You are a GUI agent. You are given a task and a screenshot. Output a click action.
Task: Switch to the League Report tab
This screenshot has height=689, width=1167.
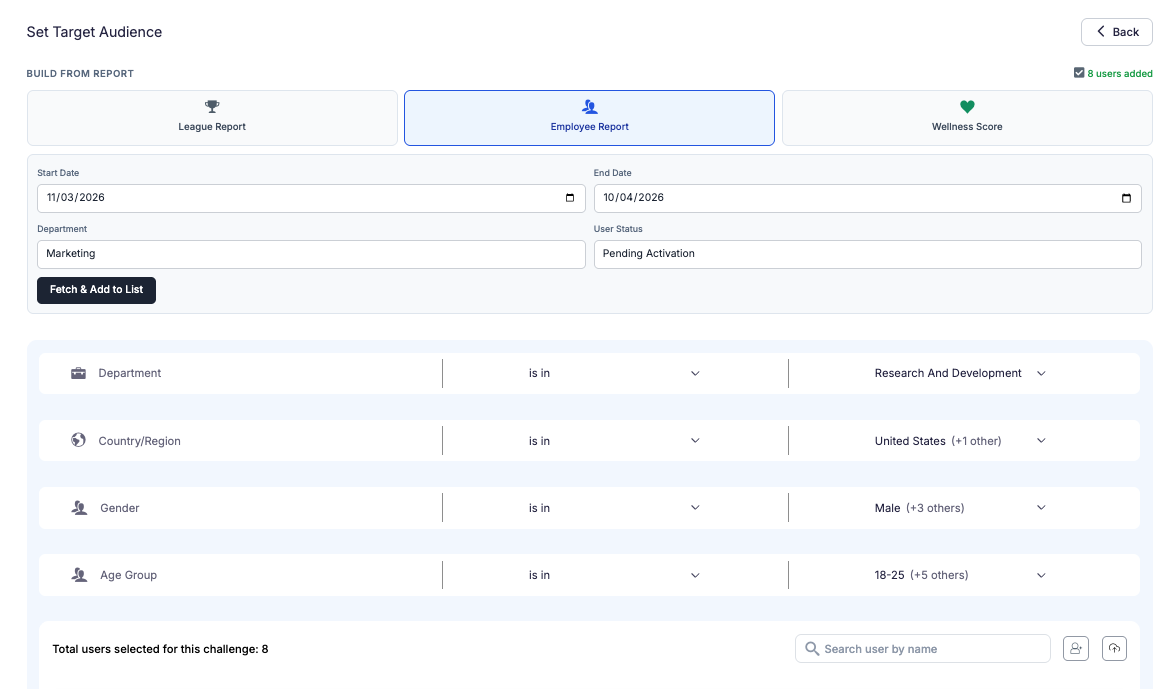tap(211, 117)
